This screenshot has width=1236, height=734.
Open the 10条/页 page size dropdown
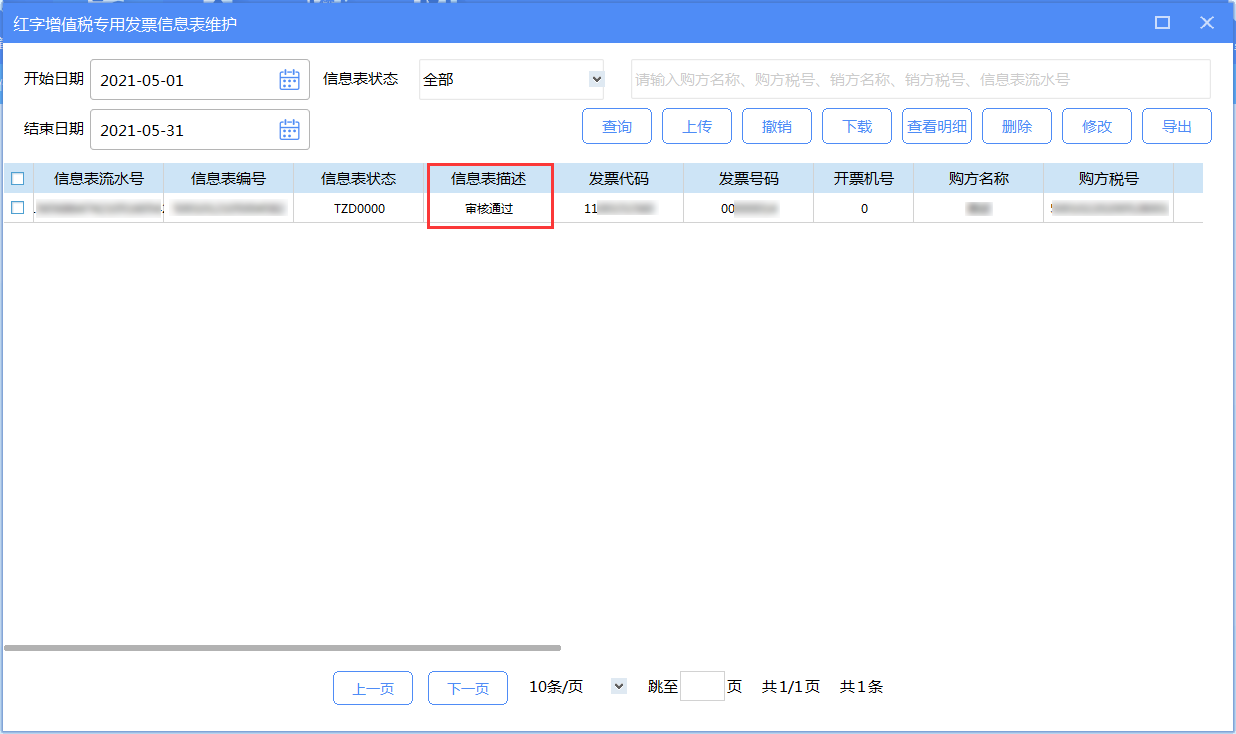tap(618, 687)
